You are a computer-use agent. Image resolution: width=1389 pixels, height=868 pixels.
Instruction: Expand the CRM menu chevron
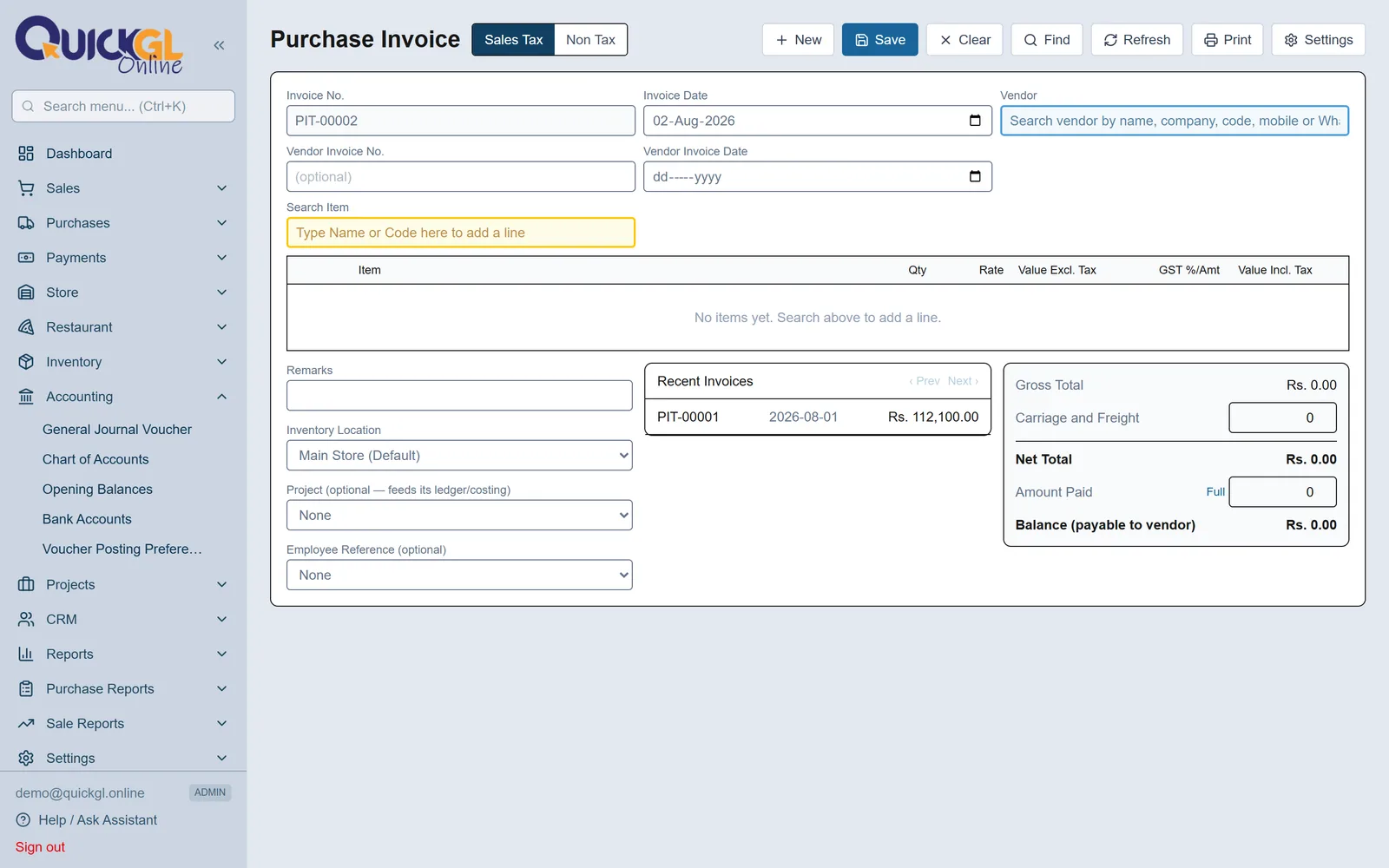pos(222,619)
